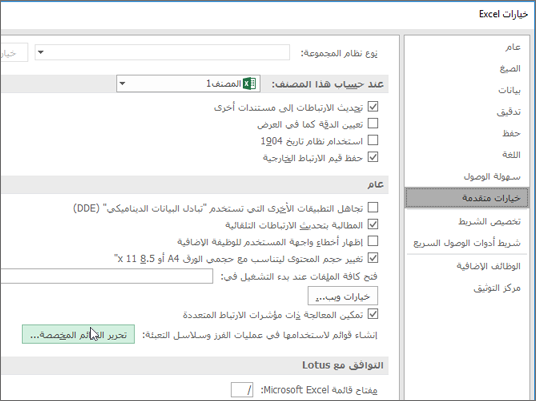Open the اللغة (Language) category
Viewport: 536px width, 401px height.
click(x=511, y=155)
